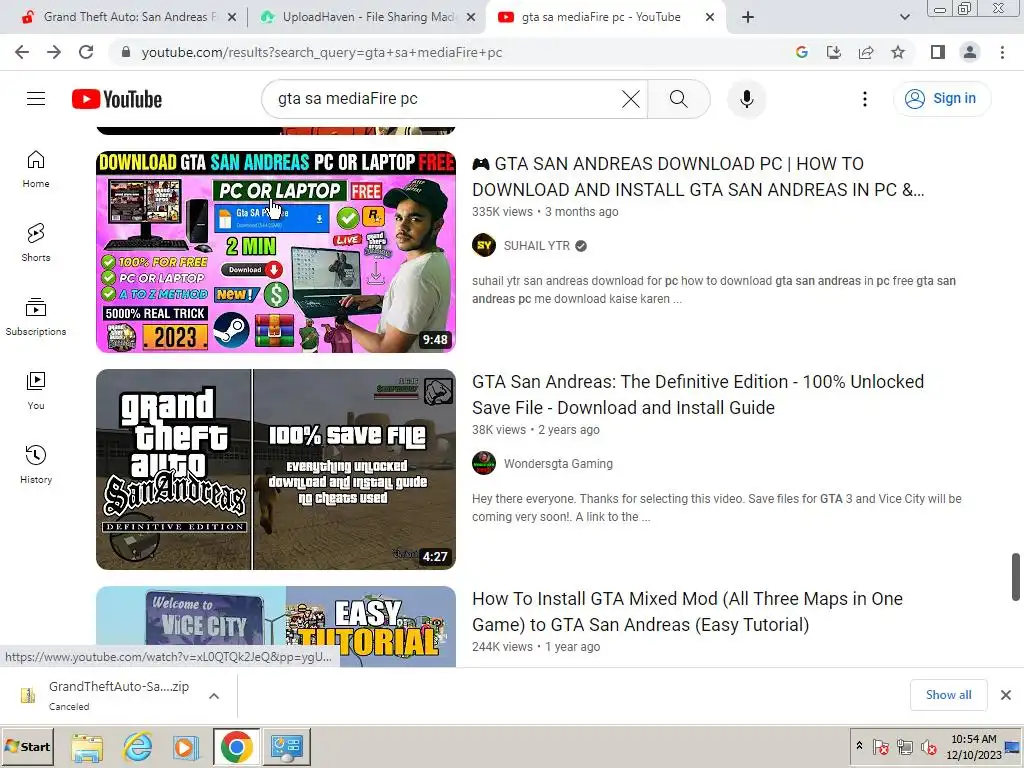View site information via the padlock icon
Screen dimensions: 1024x768
(x=126, y=52)
